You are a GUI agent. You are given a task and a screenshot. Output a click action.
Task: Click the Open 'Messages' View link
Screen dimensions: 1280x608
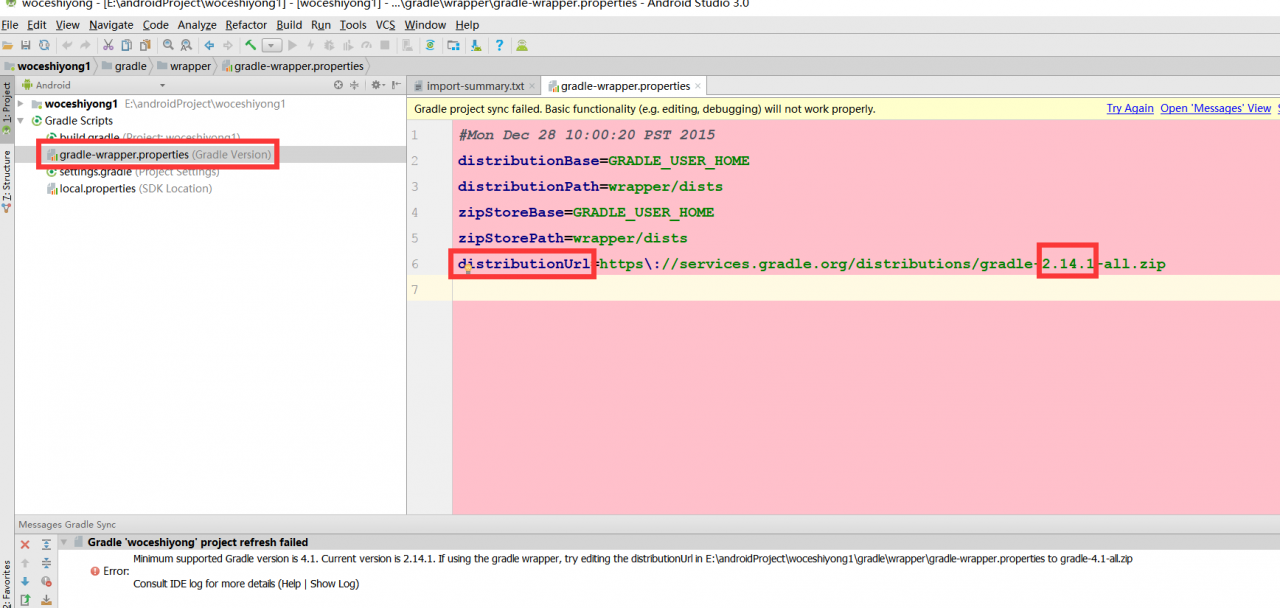[x=1216, y=108]
